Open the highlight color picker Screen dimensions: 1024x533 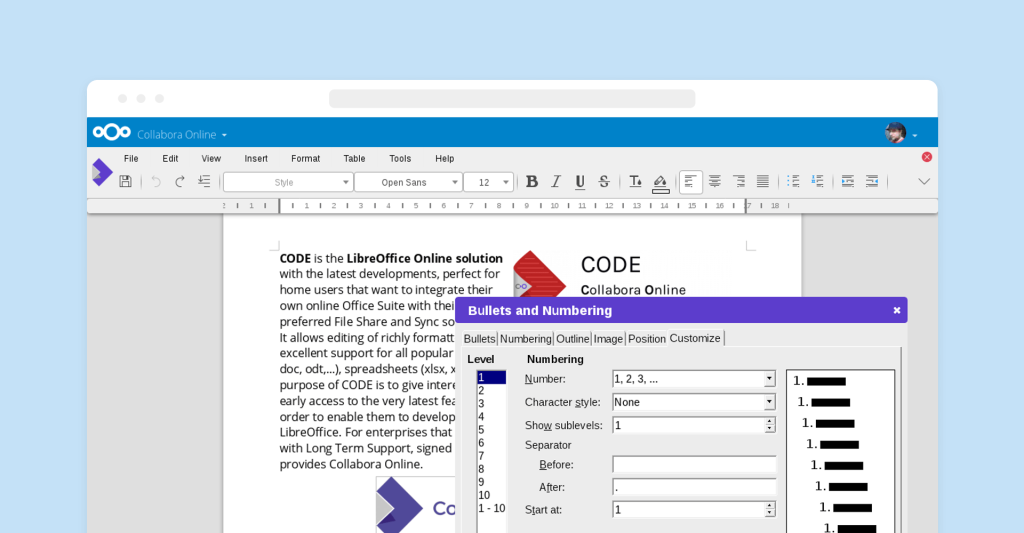point(660,181)
